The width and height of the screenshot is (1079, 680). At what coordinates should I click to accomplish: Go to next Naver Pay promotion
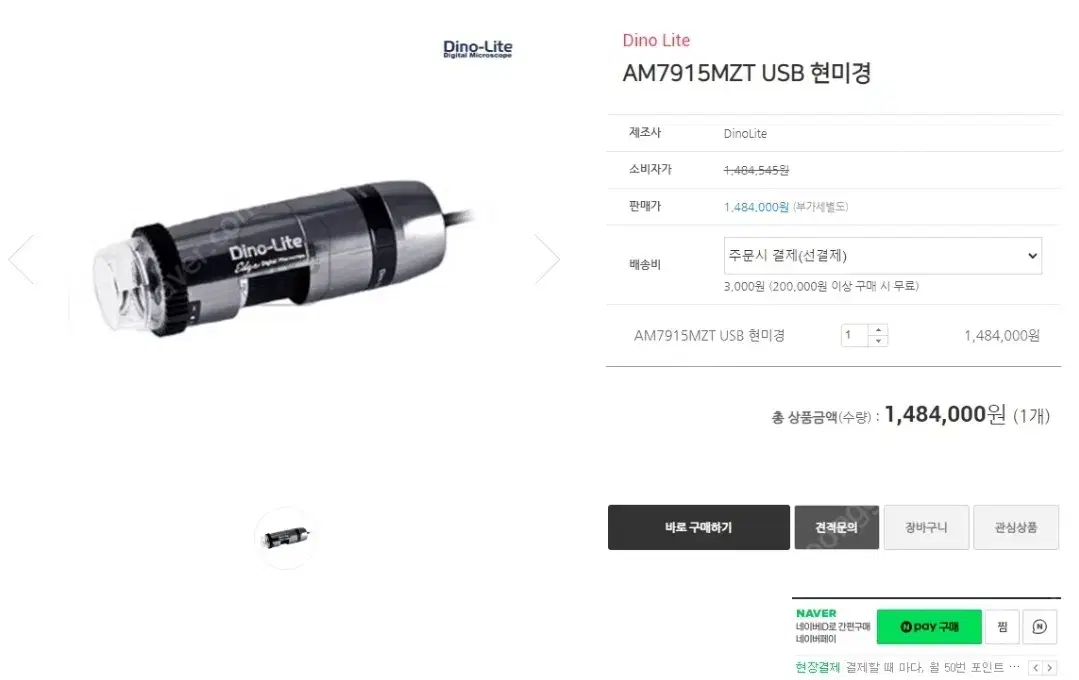[x=1049, y=668]
